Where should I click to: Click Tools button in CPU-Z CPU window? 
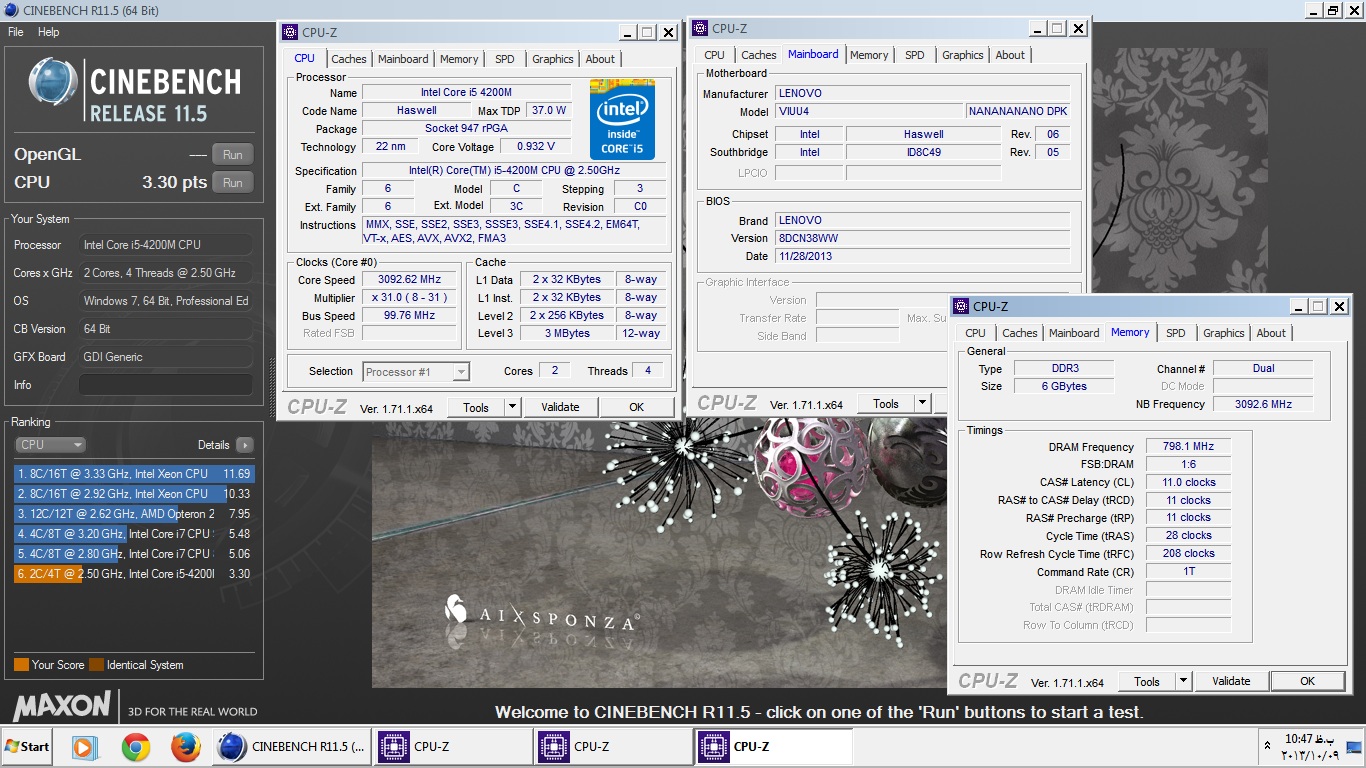click(x=476, y=407)
